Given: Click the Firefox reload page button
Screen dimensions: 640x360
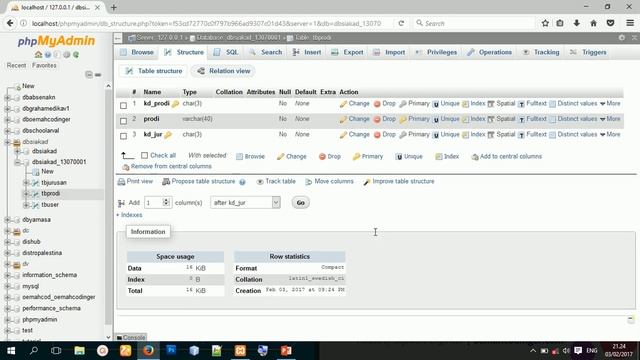Looking at the screenshot, I should pos(401,24).
